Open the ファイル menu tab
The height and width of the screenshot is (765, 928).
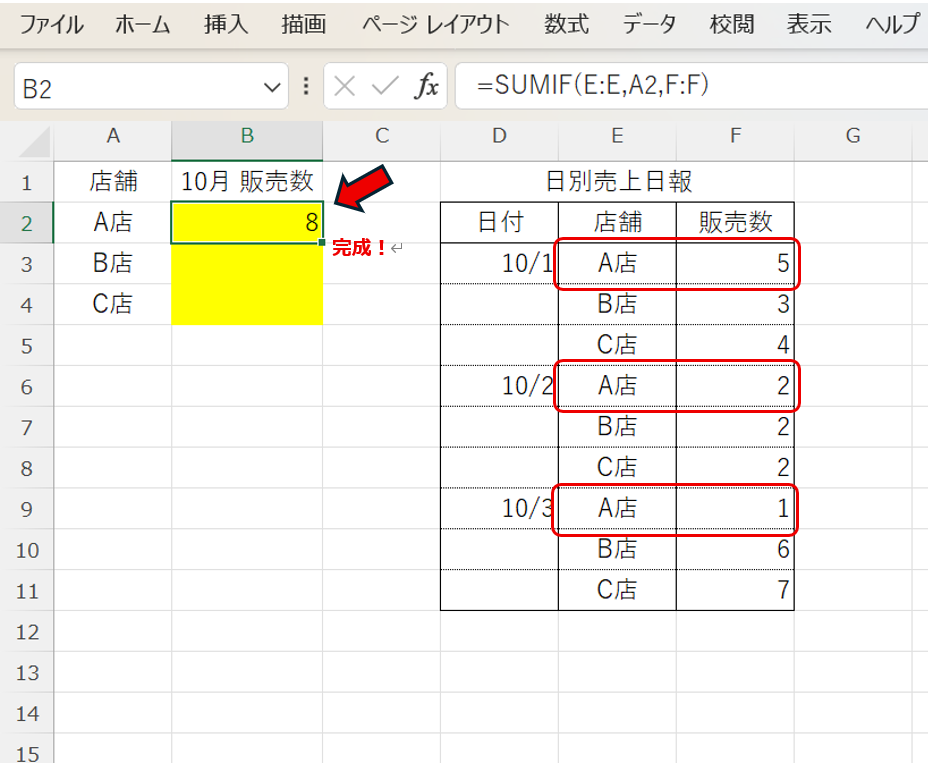(52, 25)
